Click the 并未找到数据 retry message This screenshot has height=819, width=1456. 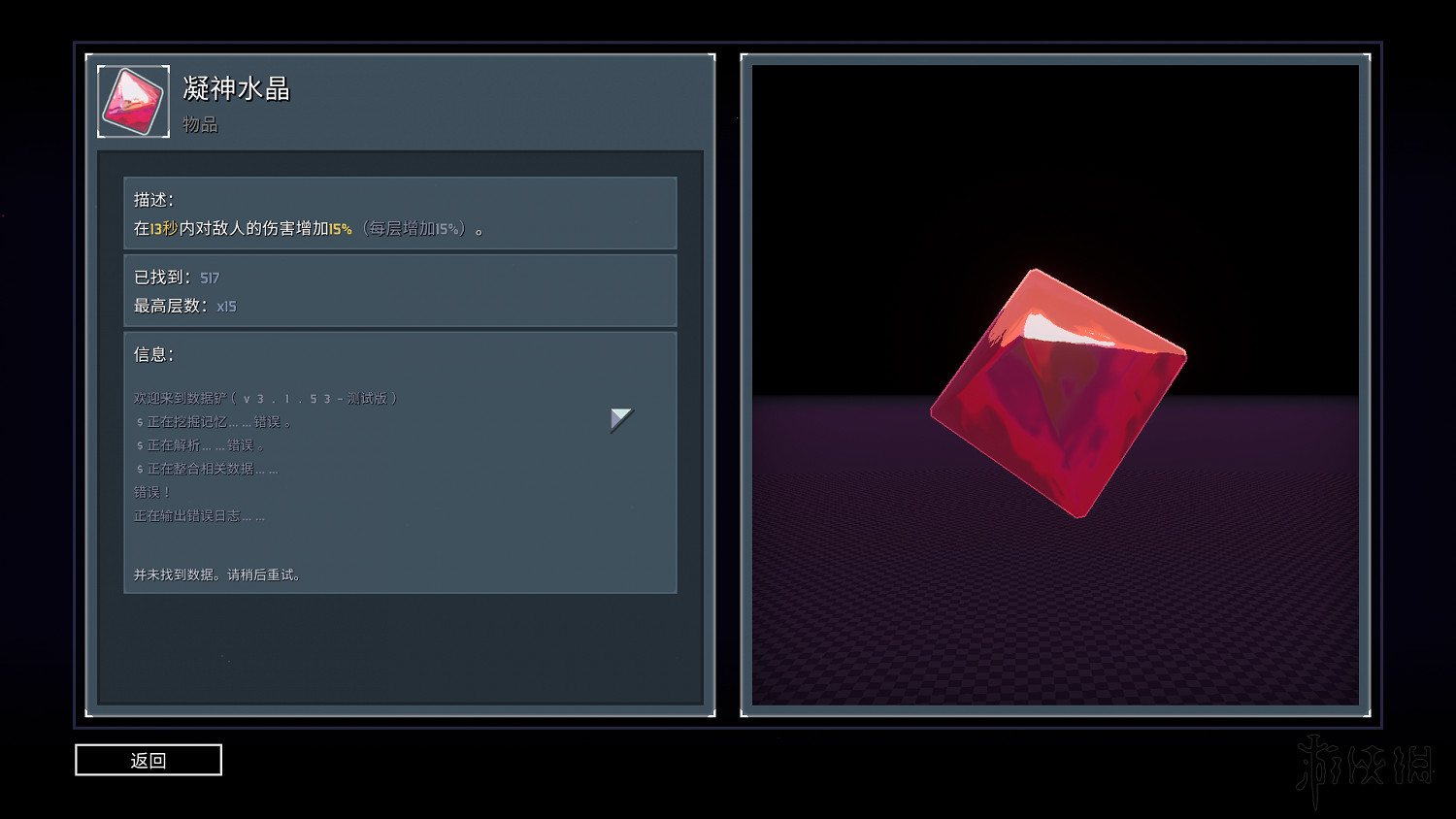point(217,574)
